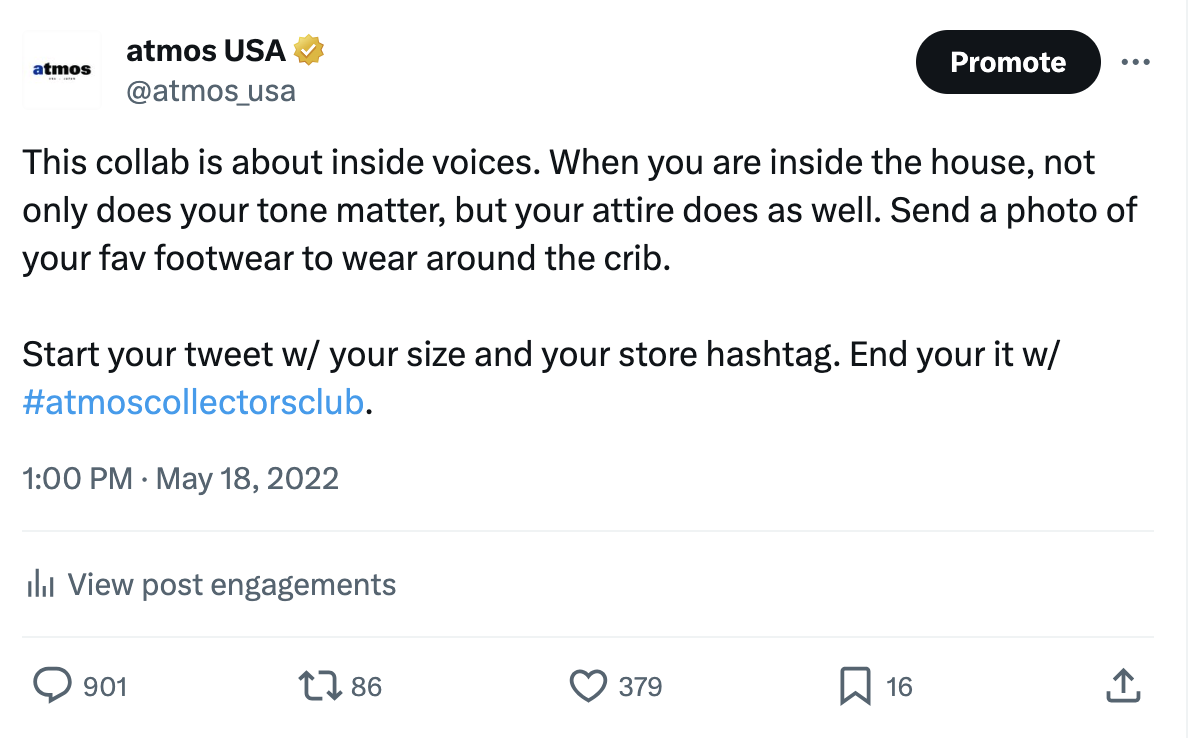
Task: Click the 901 replies count
Action: point(104,687)
